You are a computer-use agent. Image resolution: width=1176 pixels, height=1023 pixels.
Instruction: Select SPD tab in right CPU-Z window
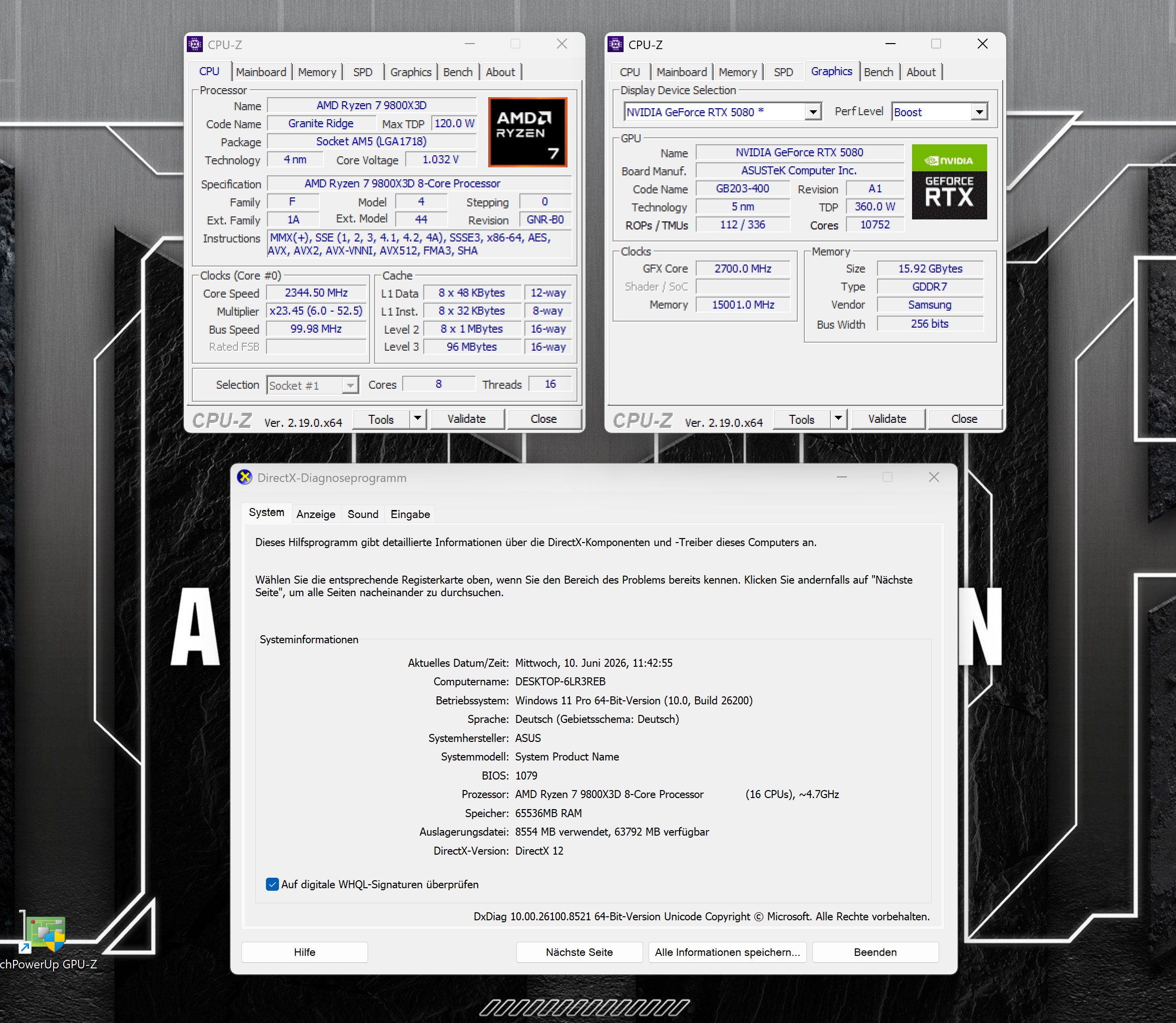coord(783,72)
